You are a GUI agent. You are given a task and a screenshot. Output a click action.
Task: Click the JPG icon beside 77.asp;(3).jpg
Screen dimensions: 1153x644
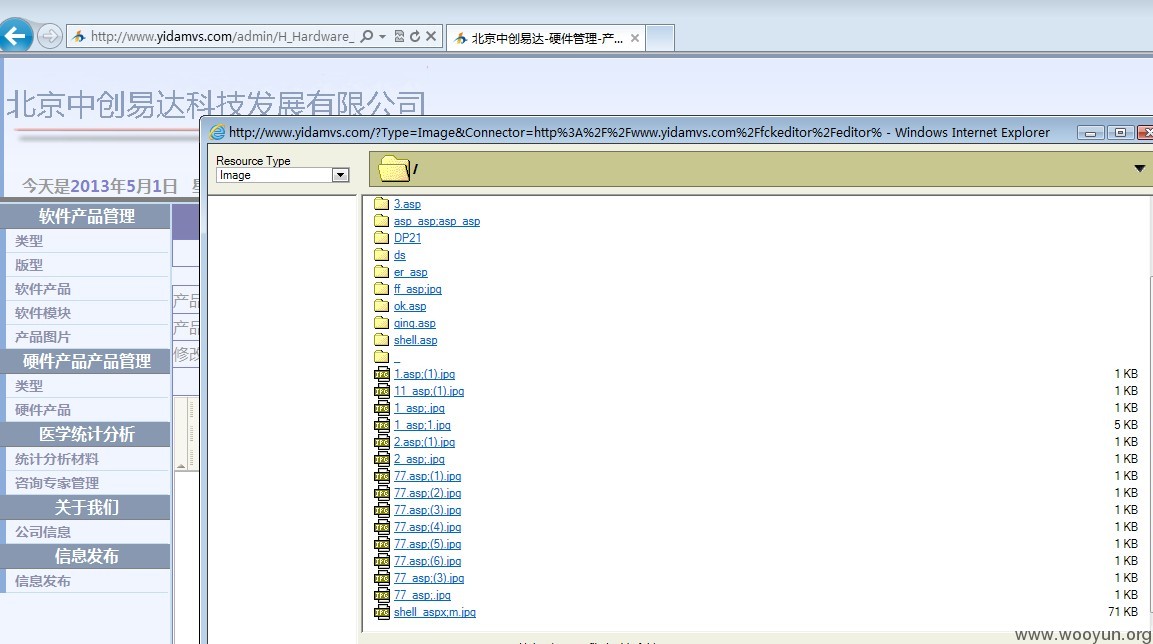(382, 510)
